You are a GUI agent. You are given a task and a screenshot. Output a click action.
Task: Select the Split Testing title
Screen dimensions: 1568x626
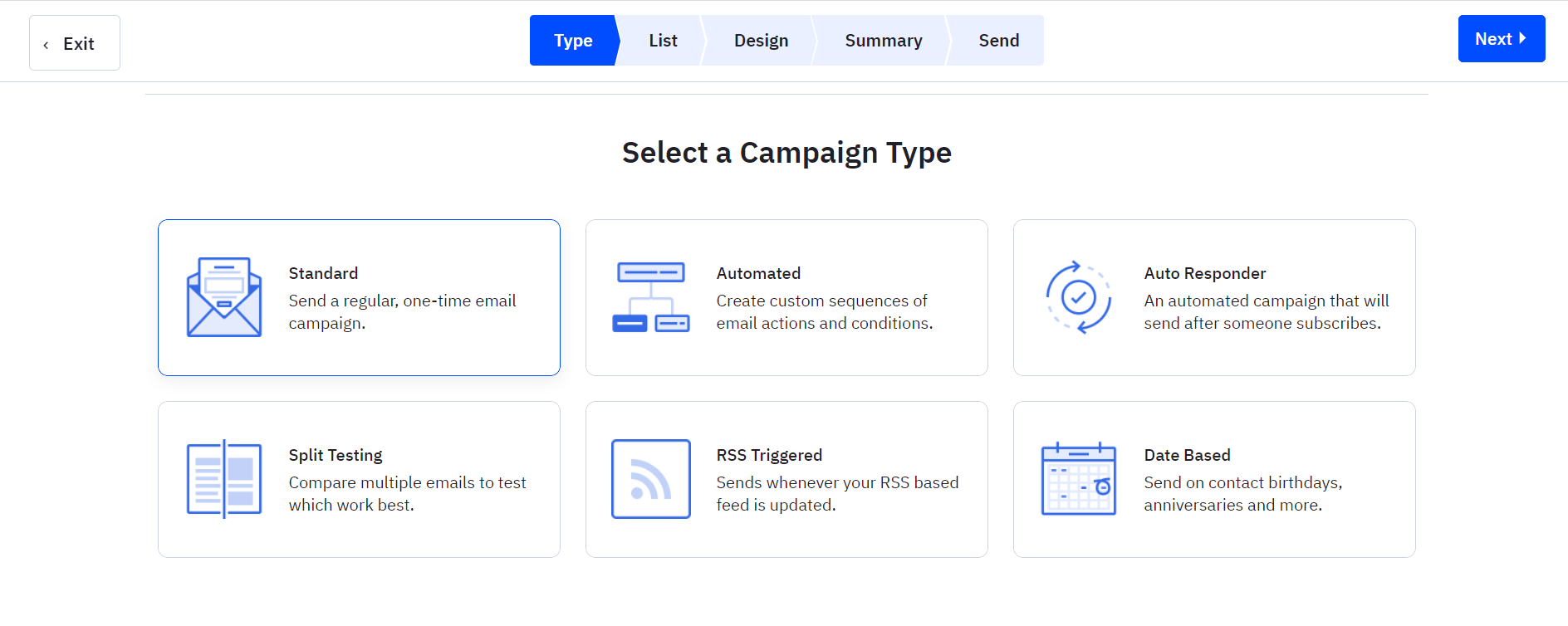click(x=336, y=455)
